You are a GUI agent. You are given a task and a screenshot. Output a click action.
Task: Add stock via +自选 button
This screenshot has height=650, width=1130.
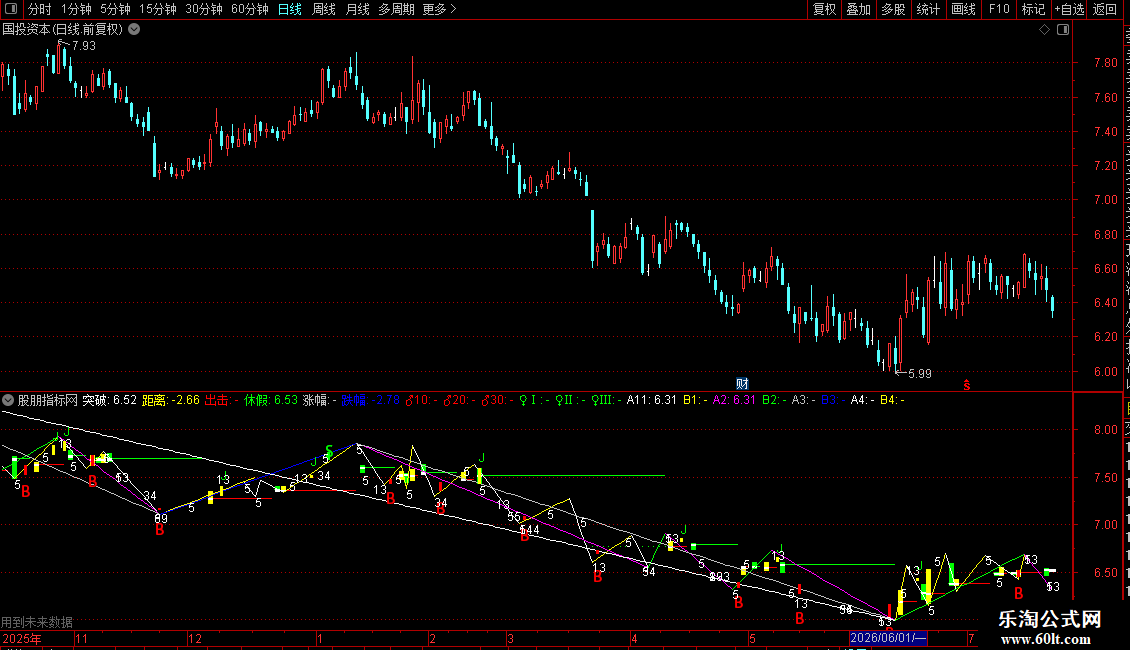(1069, 9)
